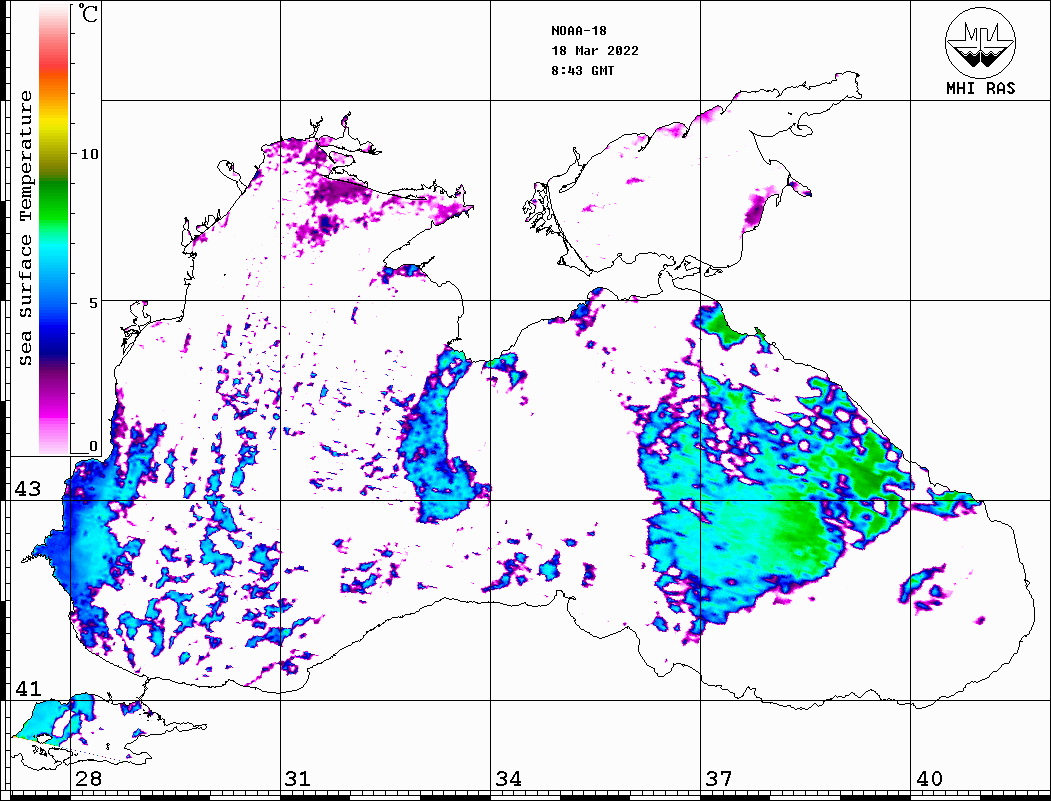
Task: Click the '10' tick label on the color scale
Action: pos(89,154)
